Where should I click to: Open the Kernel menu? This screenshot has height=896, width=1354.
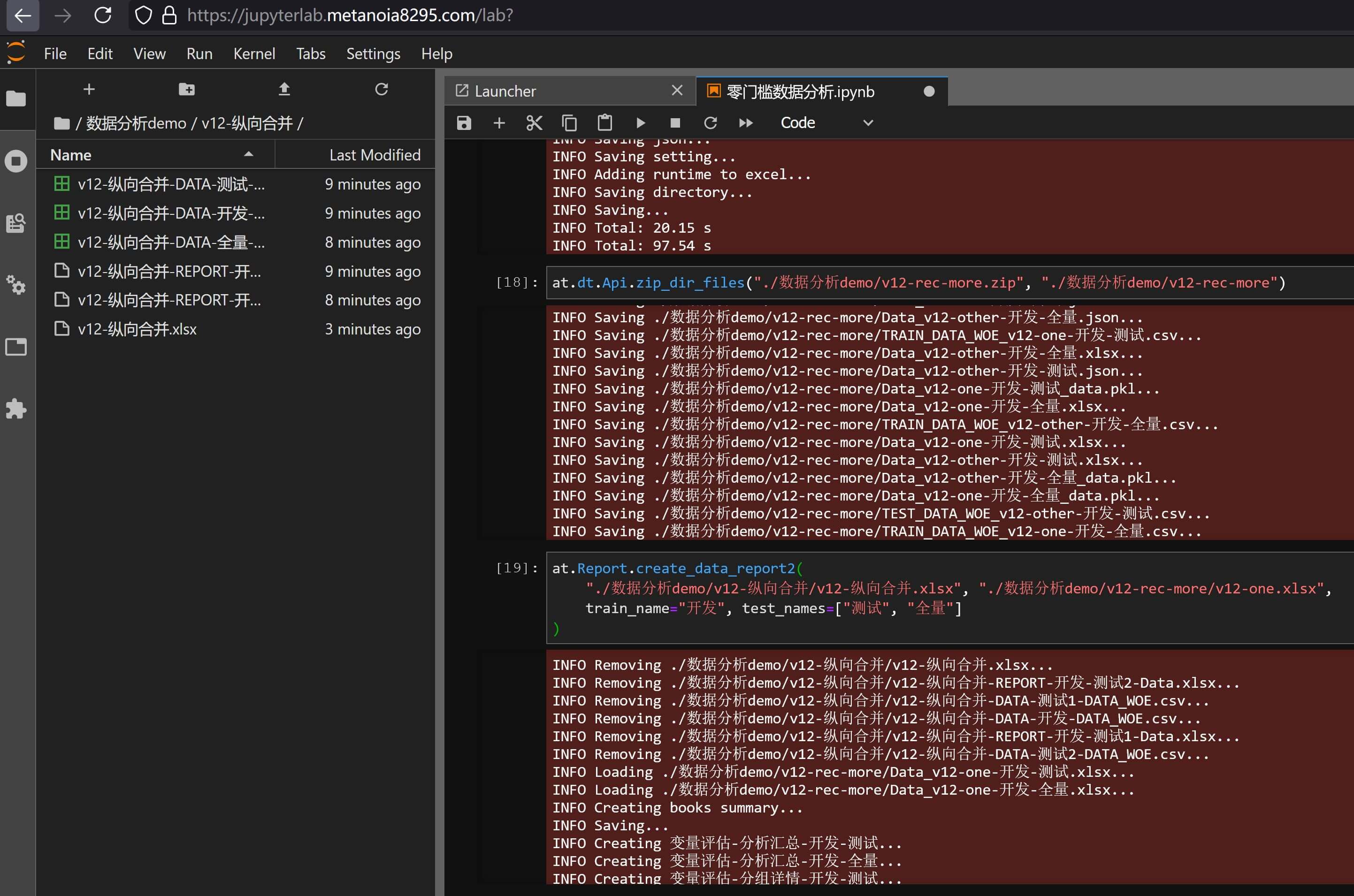tap(254, 54)
